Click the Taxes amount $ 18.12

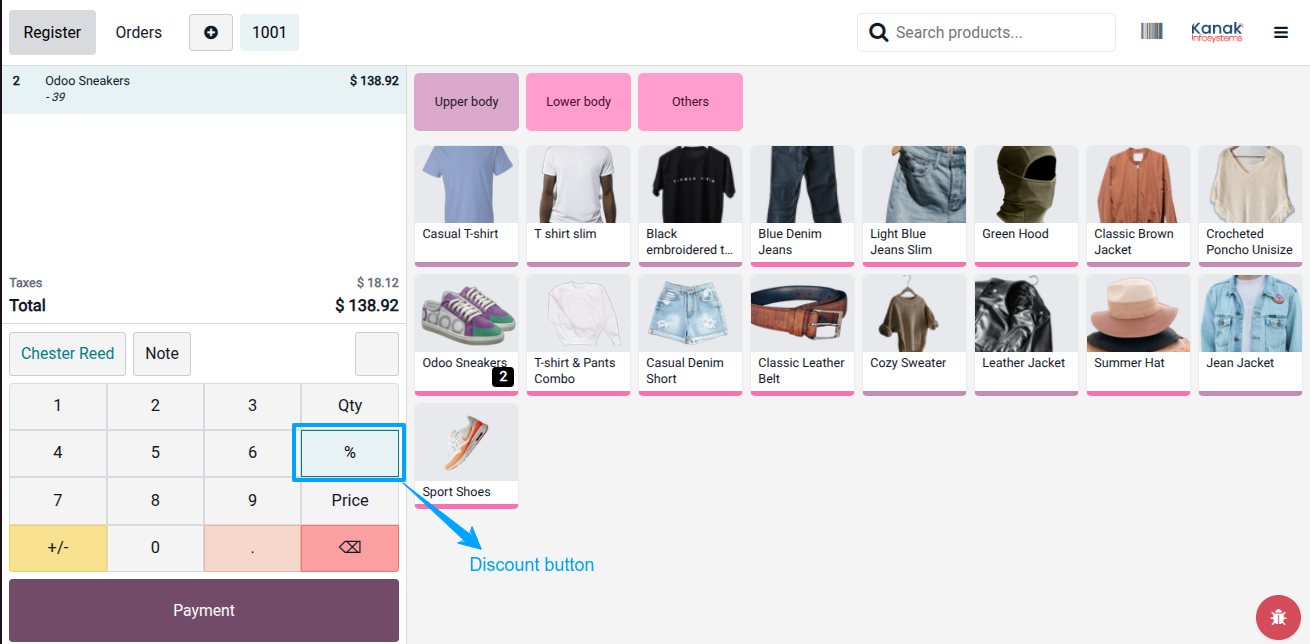click(378, 283)
